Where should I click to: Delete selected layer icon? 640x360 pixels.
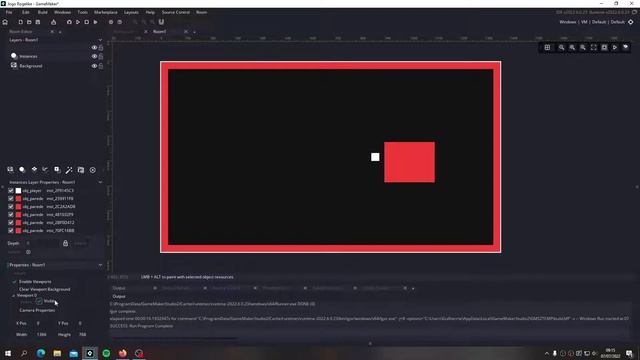pos(93,170)
